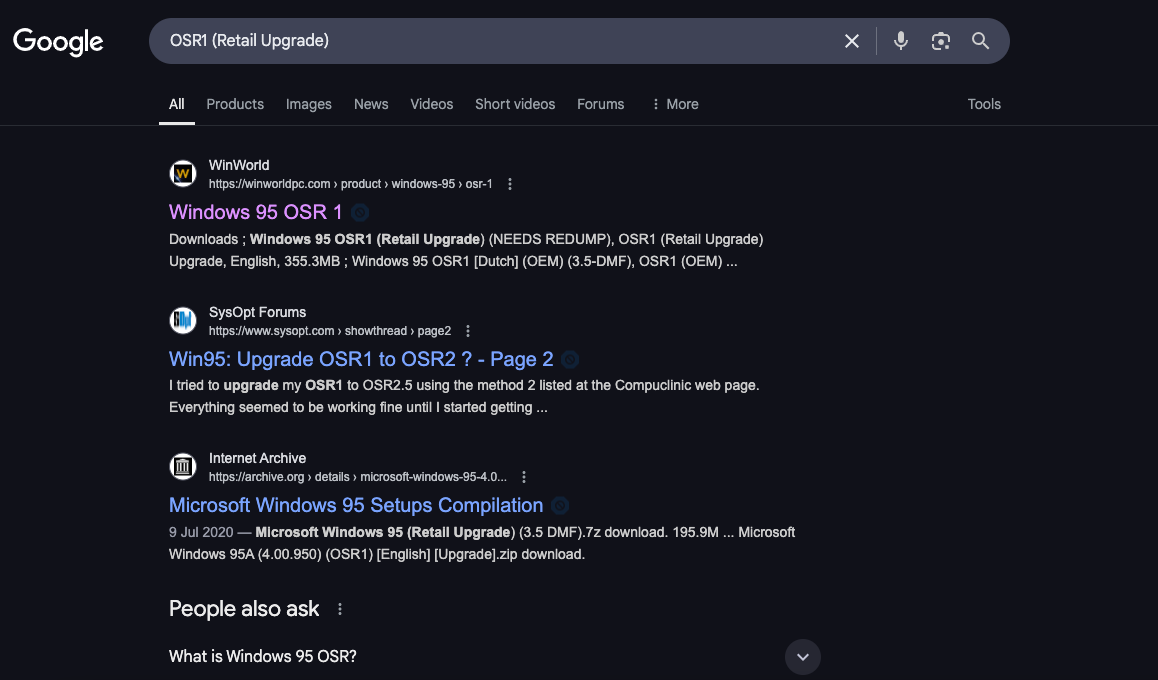Clear the search box with the X icon
The image size is (1158, 680).
tap(852, 41)
